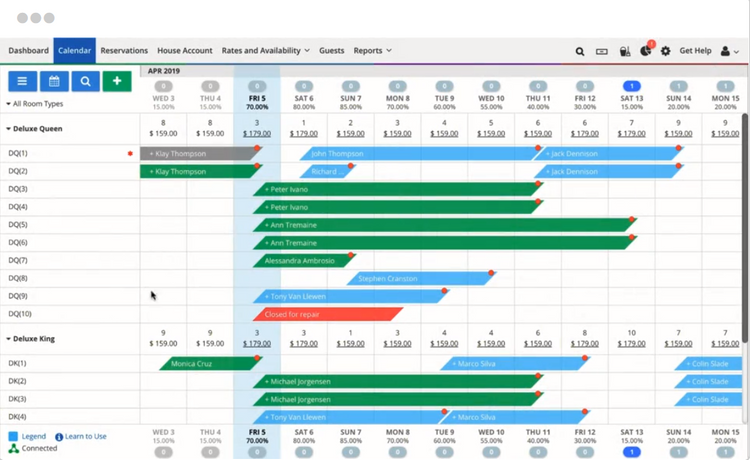
Task: Click Connected status text
Action: [39, 448]
